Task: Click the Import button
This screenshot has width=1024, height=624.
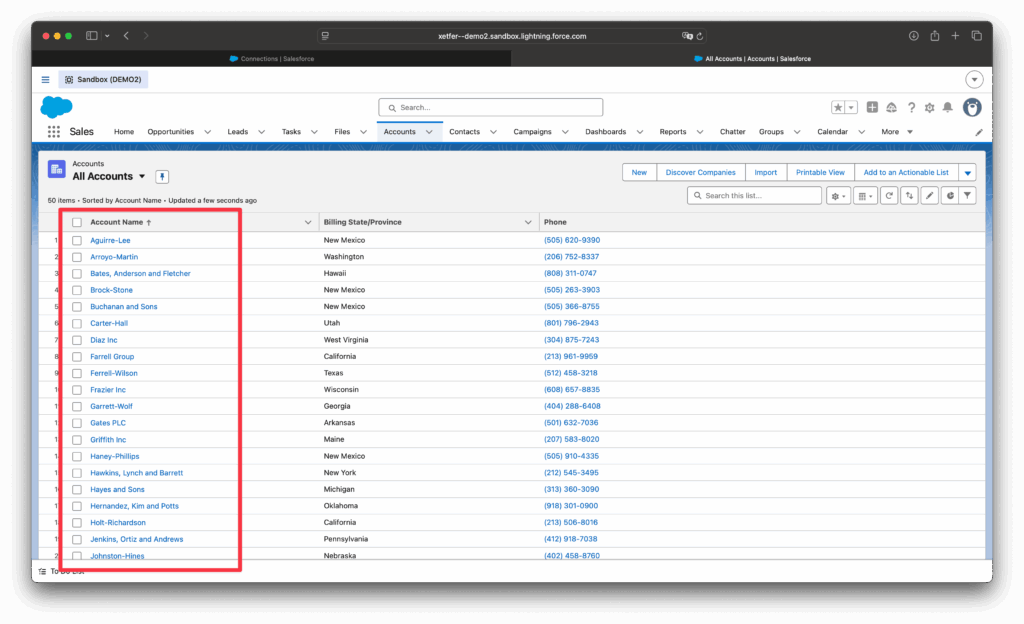Action: click(x=765, y=173)
